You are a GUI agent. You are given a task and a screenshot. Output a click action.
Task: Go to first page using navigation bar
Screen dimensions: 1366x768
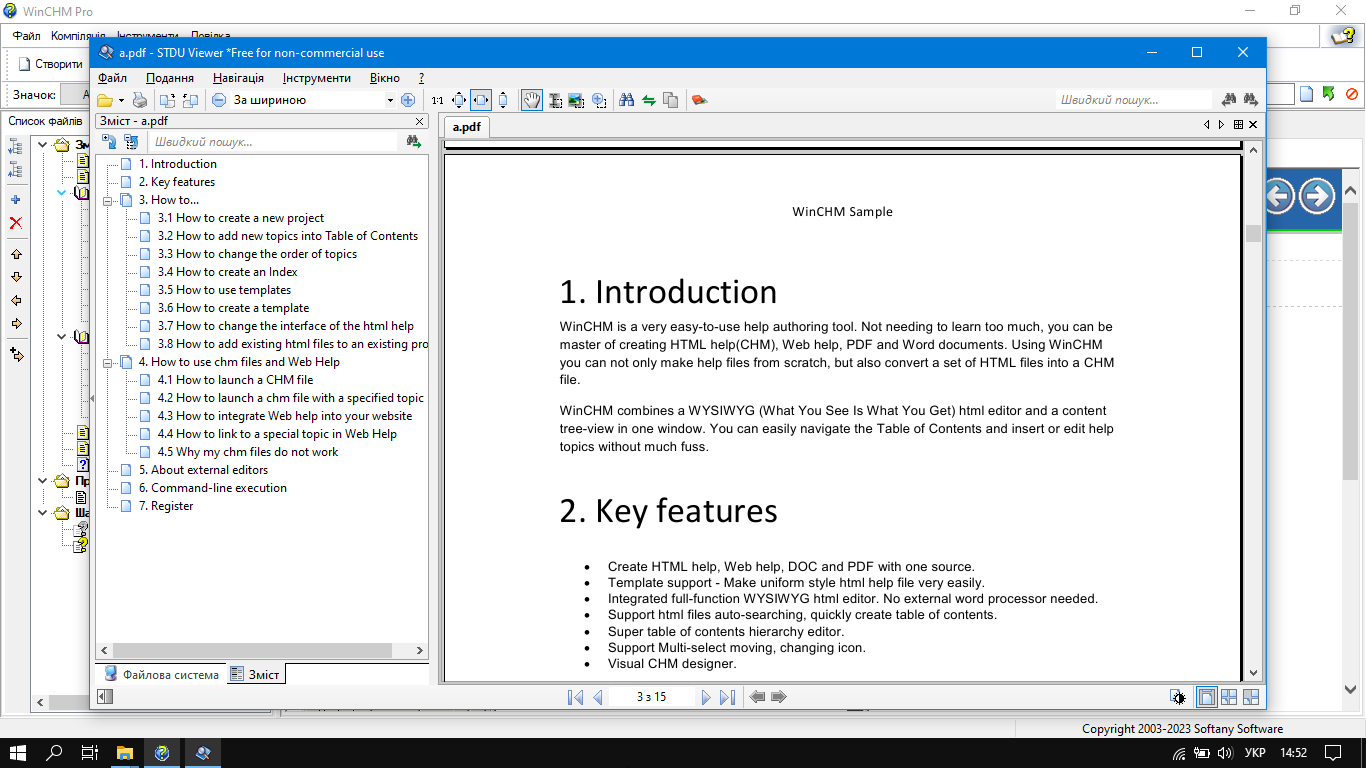[575, 697]
